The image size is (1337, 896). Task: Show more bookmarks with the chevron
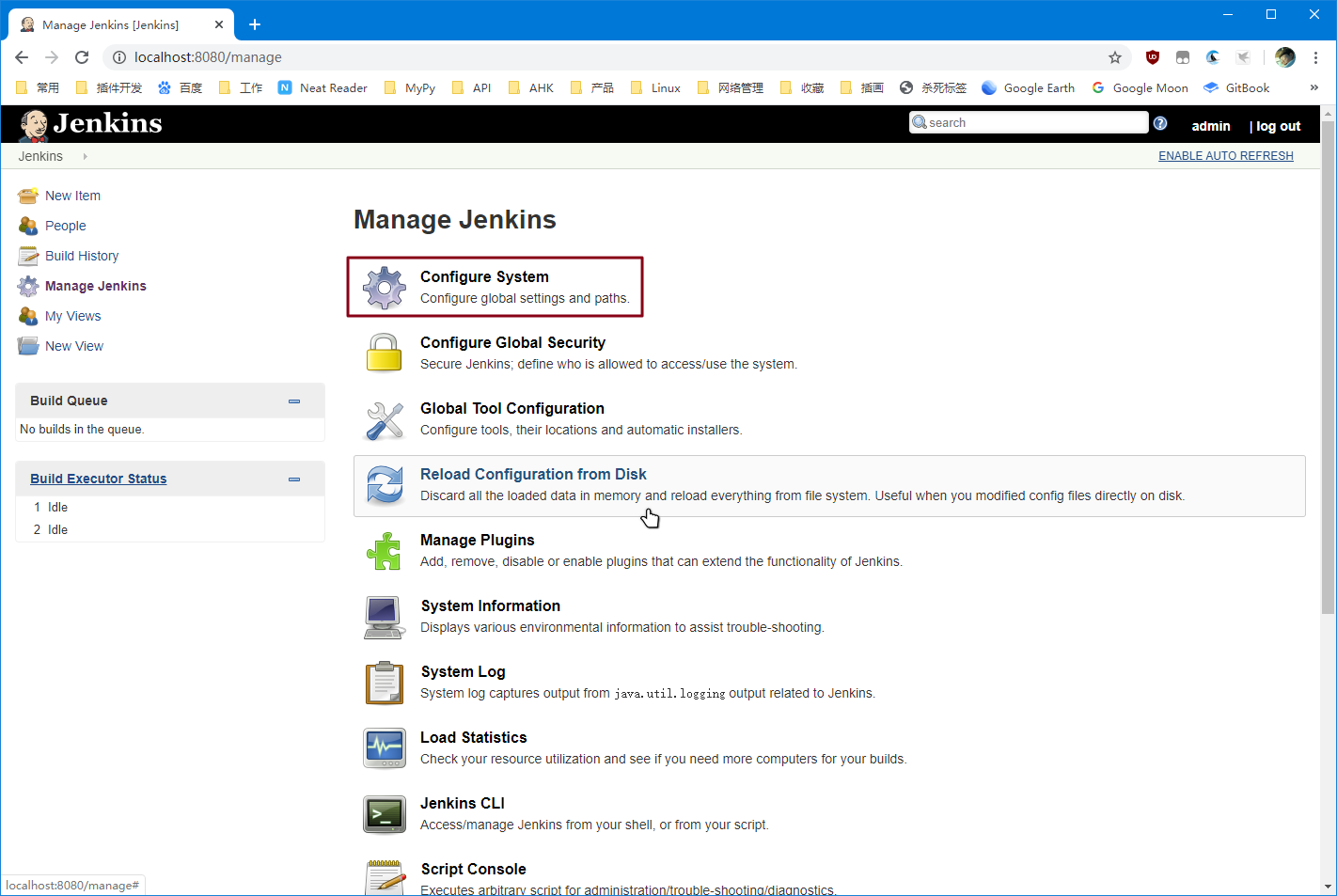(1314, 87)
